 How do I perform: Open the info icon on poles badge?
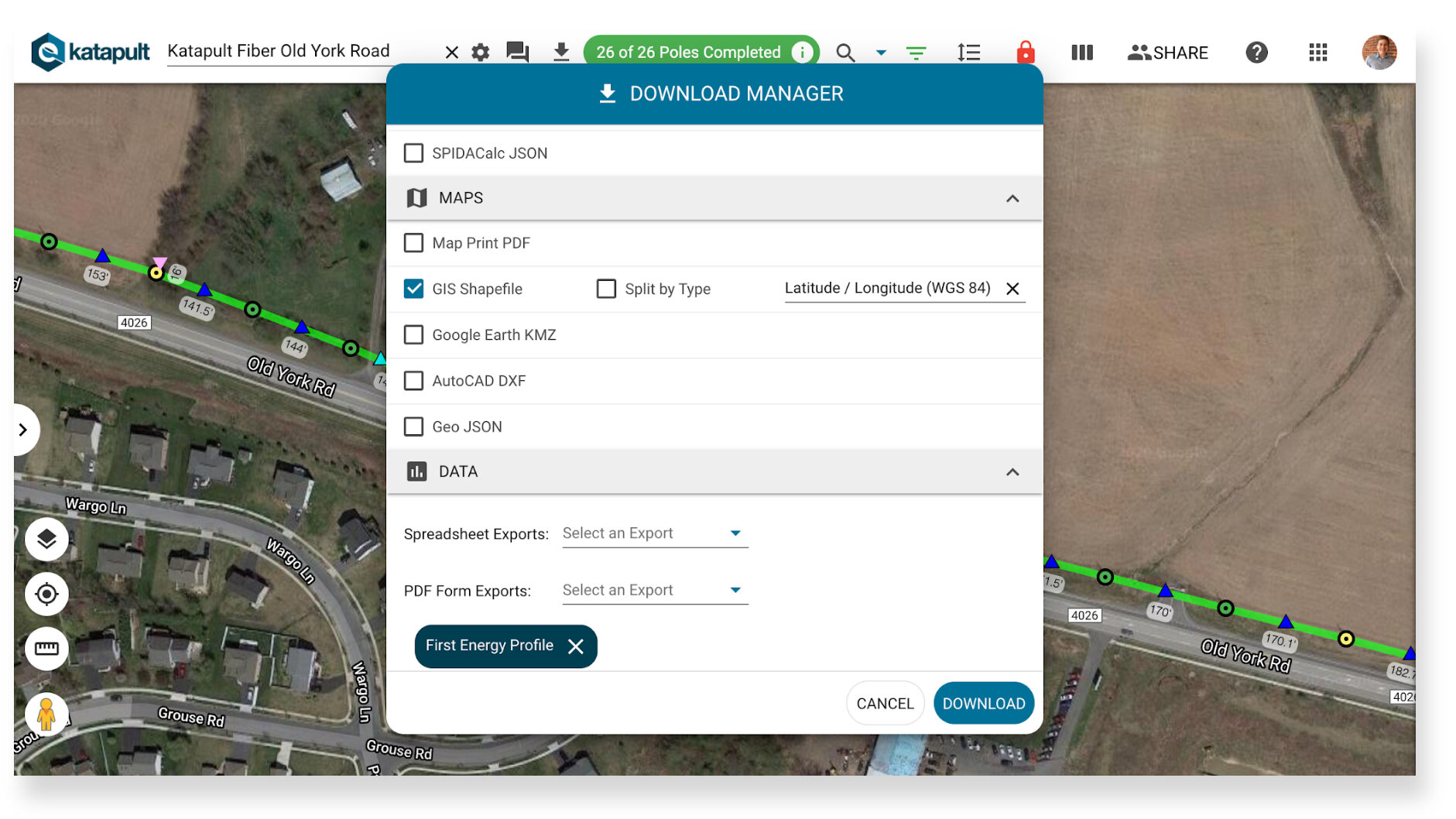803,52
